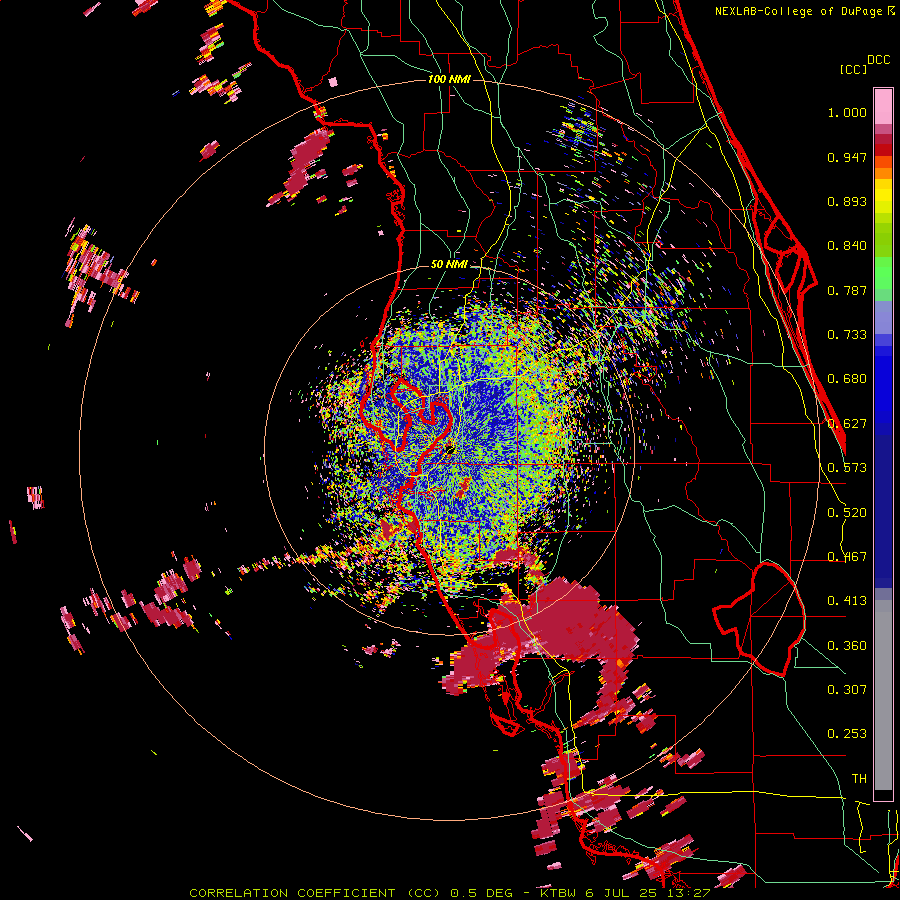Click the TH threshold label on legend
Image resolution: width=900 pixels, height=900 pixels.
(x=859, y=779)
